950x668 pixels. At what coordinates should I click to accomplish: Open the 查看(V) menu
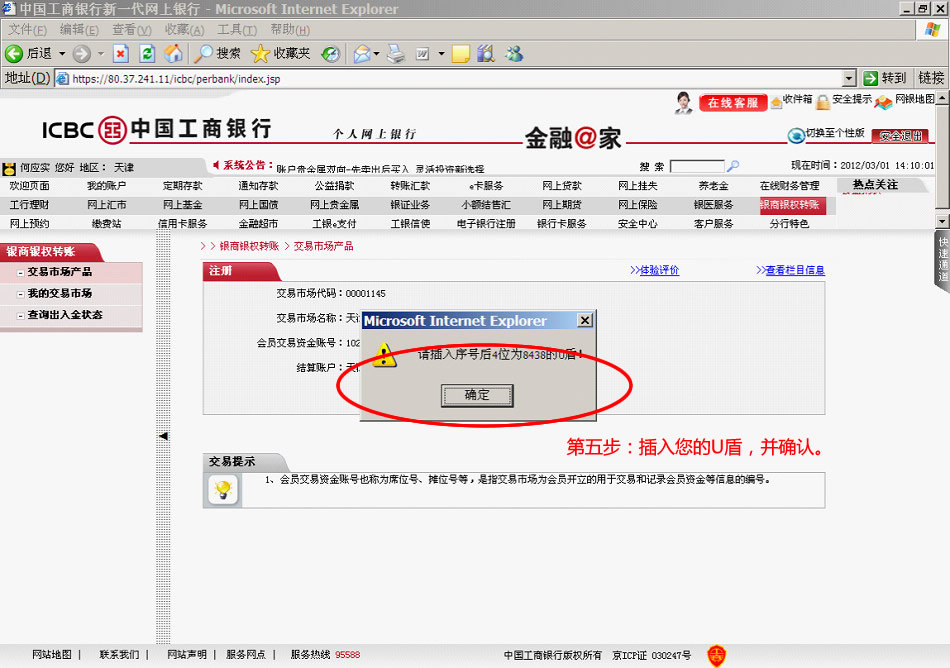click(x=132, y=30)
